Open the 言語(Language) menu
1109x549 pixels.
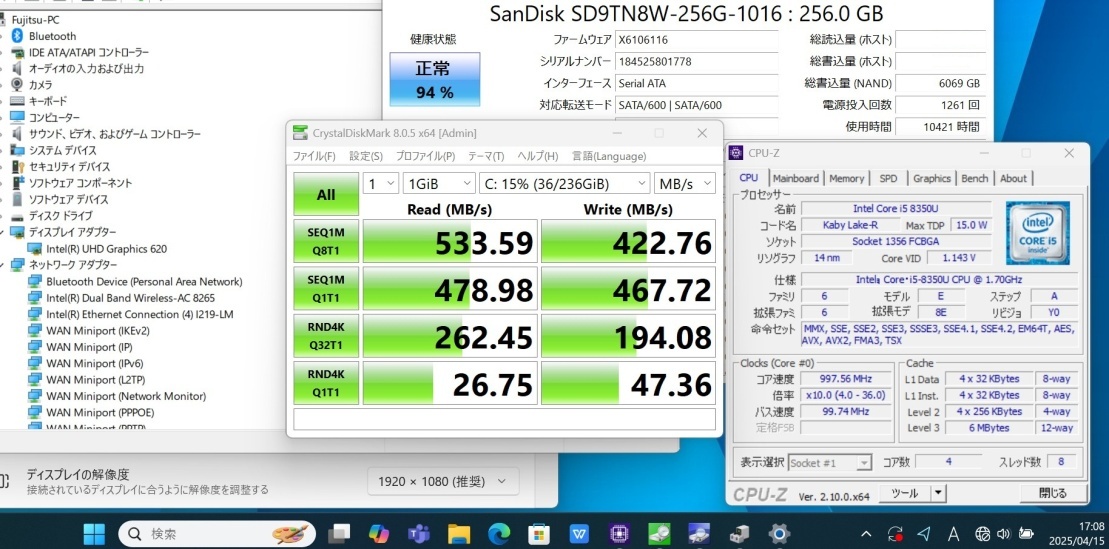608,156
